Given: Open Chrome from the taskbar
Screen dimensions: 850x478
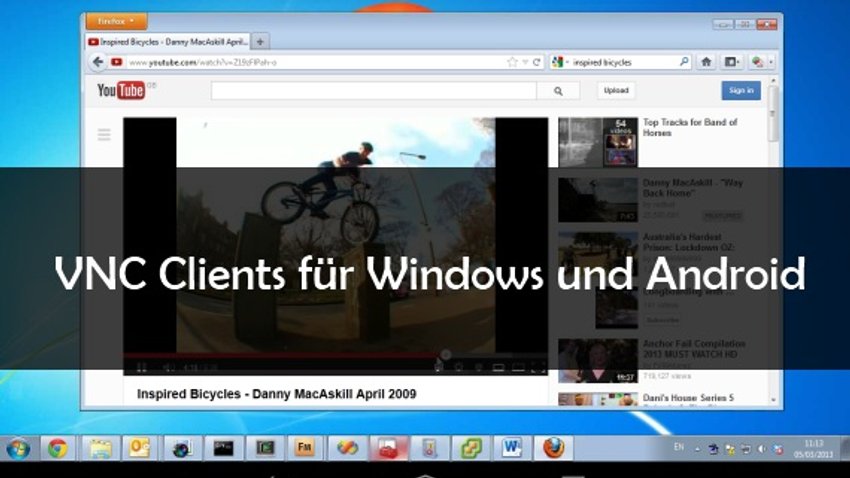Looking at the screenshot, I should 57,449.
